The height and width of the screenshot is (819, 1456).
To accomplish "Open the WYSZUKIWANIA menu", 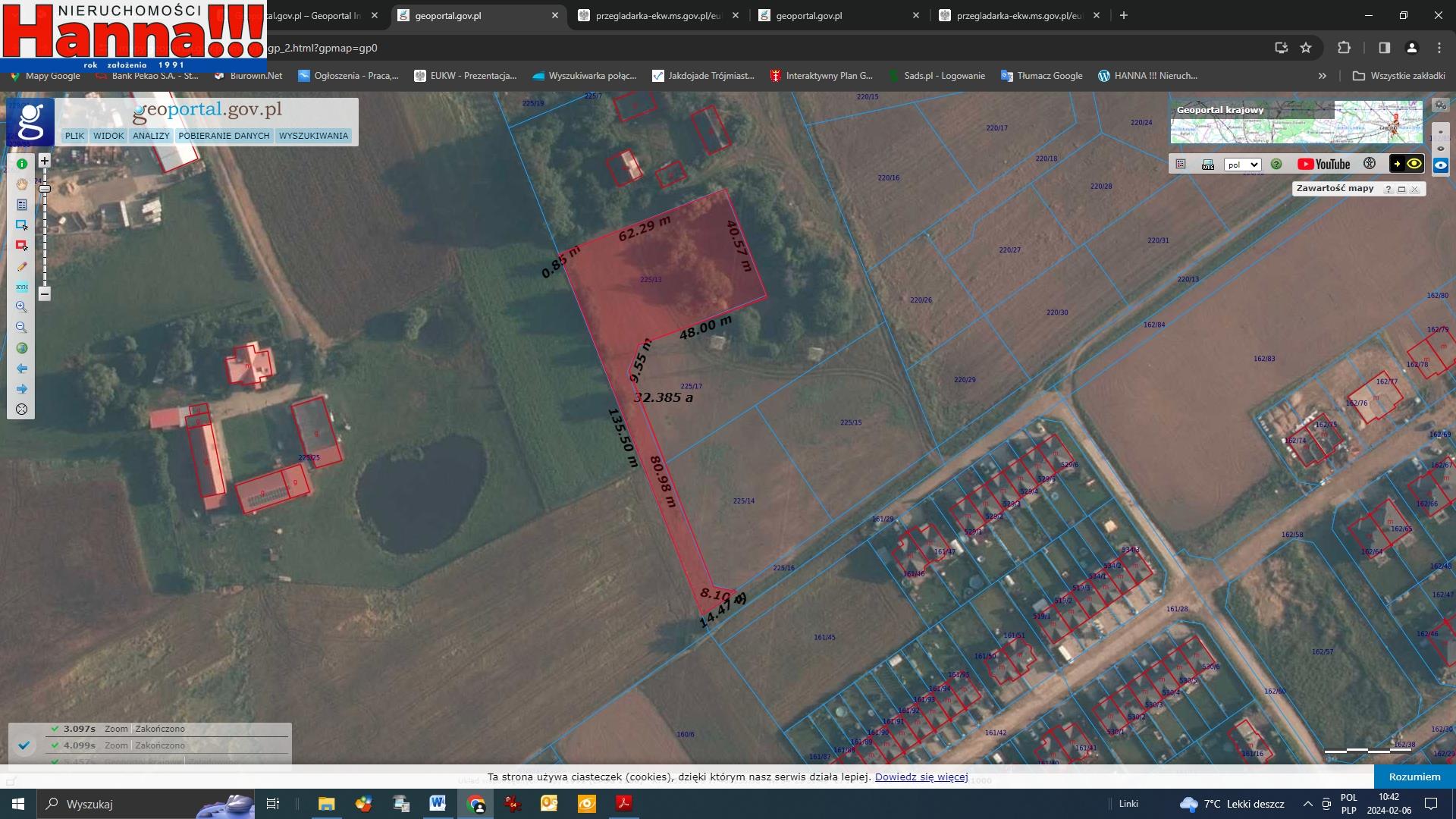I will click(313, 136).
